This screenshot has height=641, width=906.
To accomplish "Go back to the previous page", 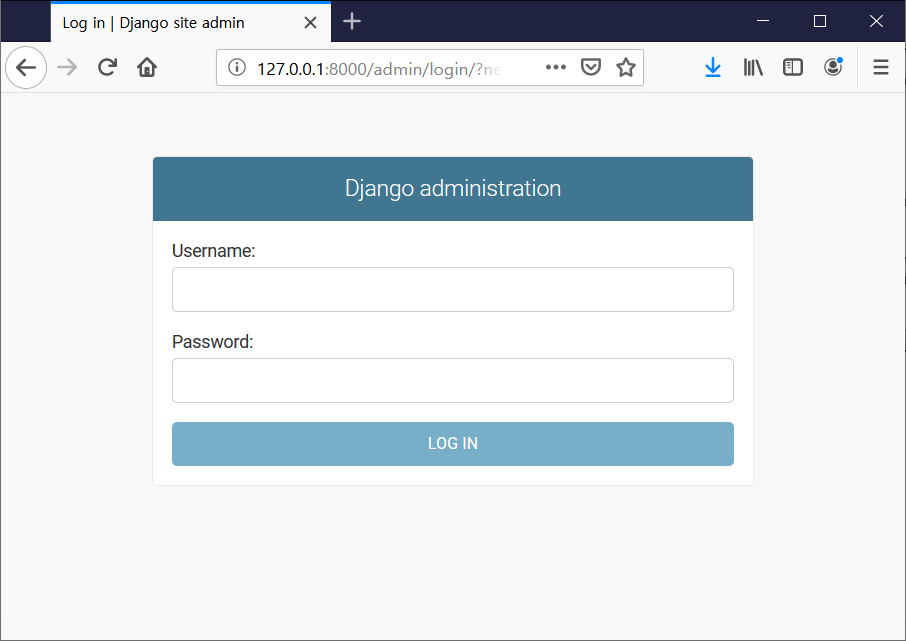I will pyautogui.click(x=26, y=68).
